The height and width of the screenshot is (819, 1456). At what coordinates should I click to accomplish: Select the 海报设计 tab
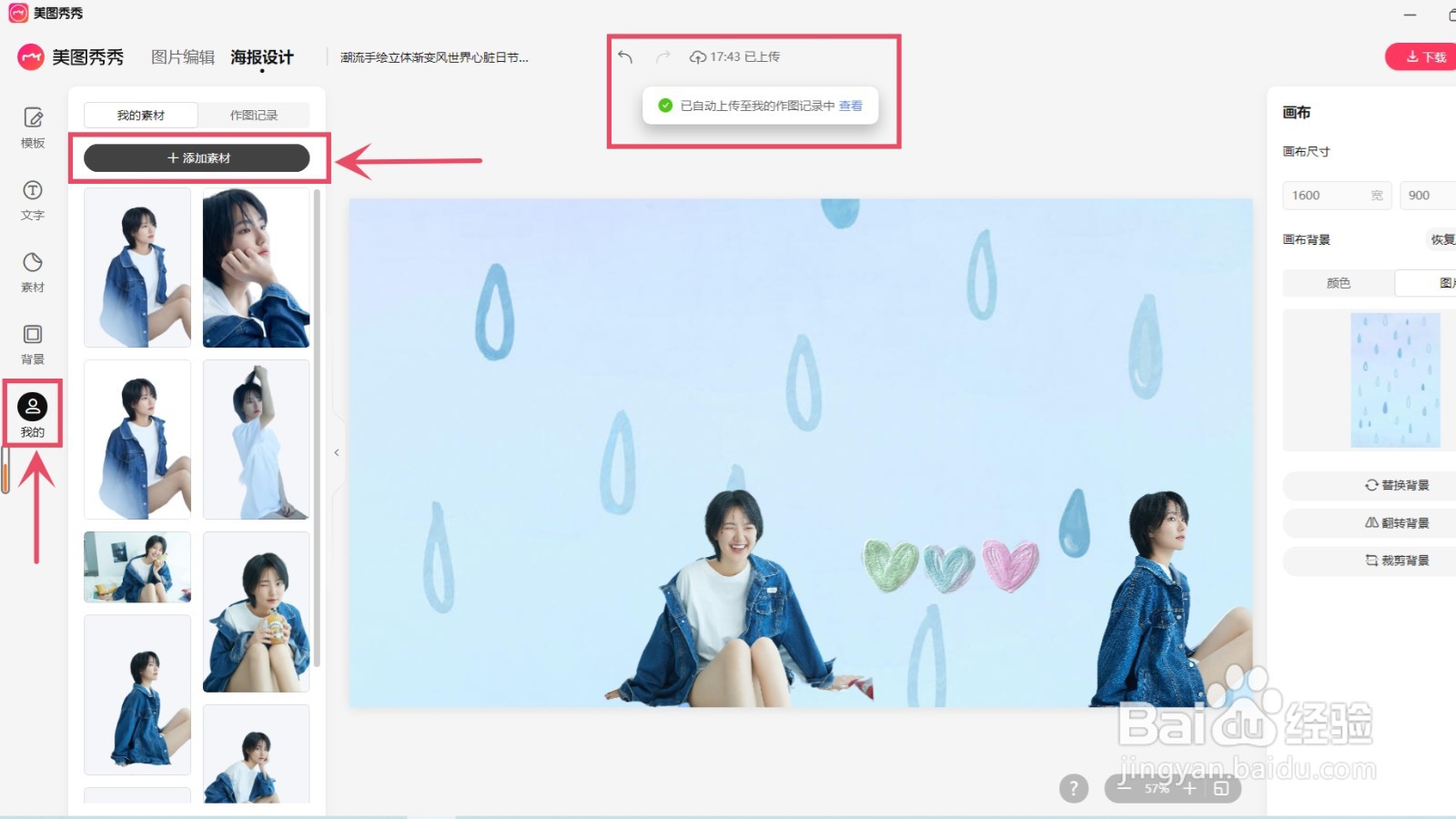pyautogui.click(x=262, y=57)
